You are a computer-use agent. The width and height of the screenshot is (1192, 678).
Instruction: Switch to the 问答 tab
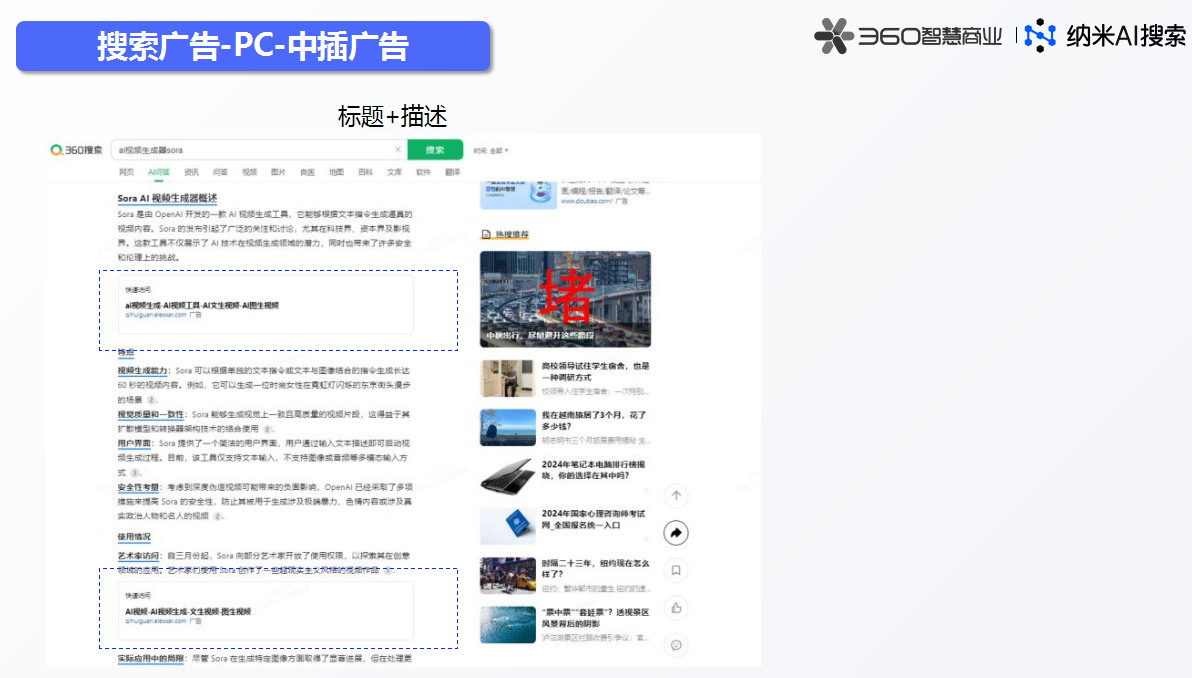click(220, 173)
